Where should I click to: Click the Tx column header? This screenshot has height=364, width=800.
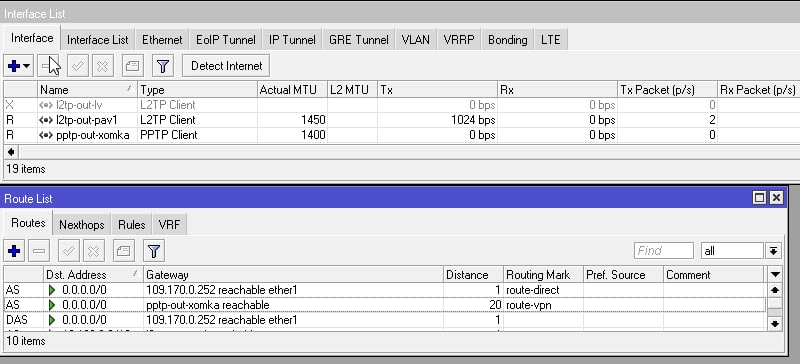coord(437,90)
